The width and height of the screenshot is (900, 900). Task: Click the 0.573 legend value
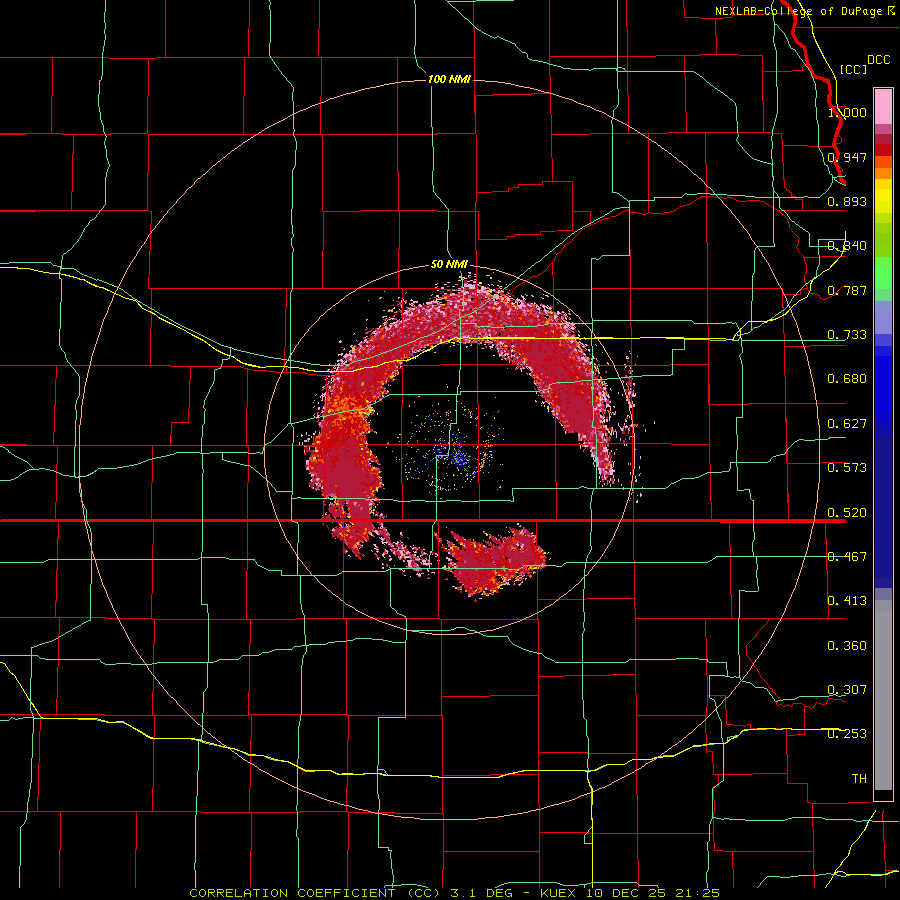[847, 468]
